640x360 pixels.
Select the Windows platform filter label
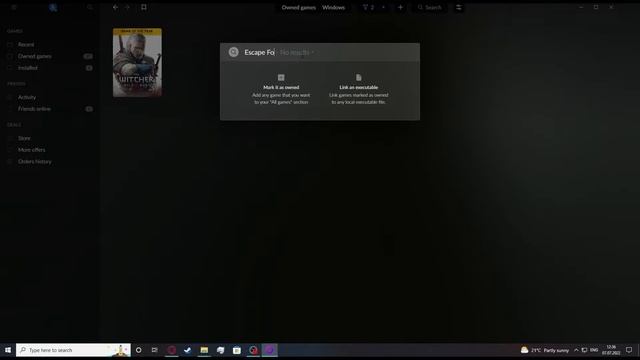[333, 7]
